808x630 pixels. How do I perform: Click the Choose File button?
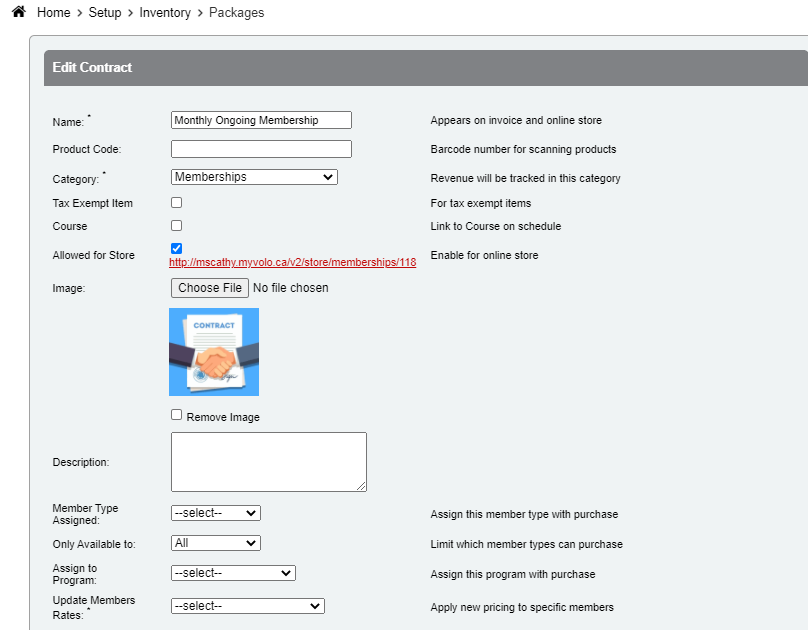210,288
